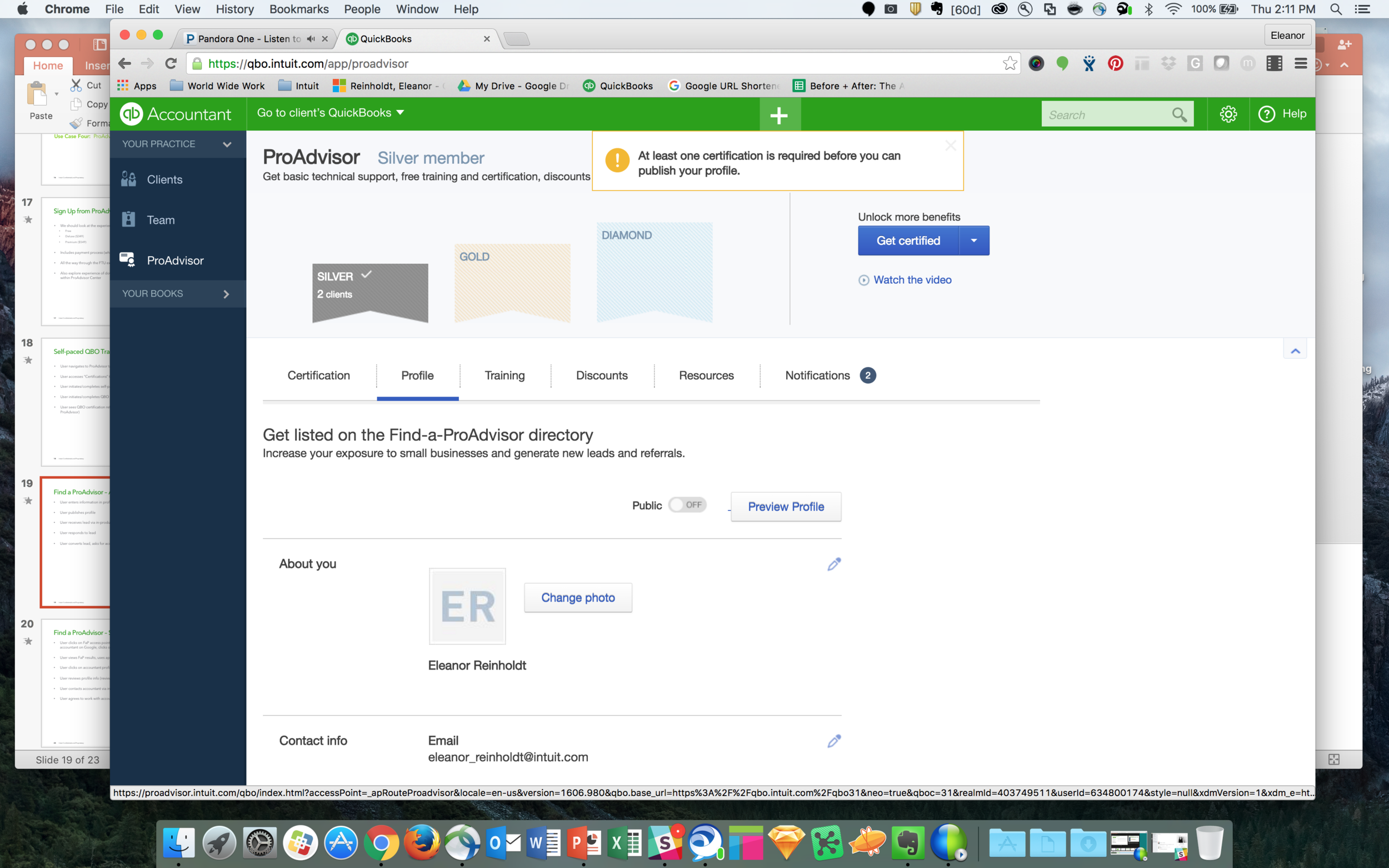Open the Chrome hamburger menu icon
Viewport: 1389px width, 868px height.
pyautogui.click(x=1301, y=63)
